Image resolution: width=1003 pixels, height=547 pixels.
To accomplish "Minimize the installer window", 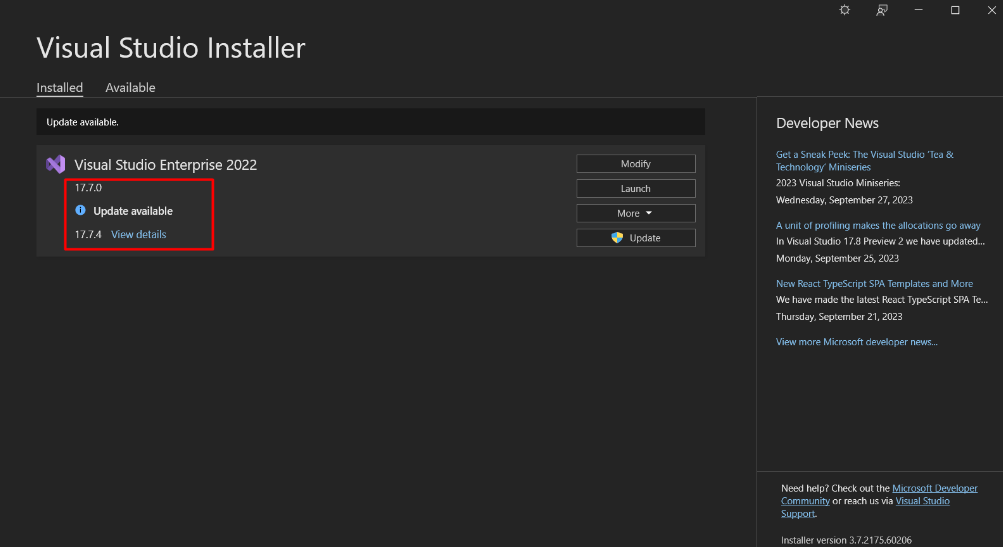I will pyautogui.click(x=919, y=10).
